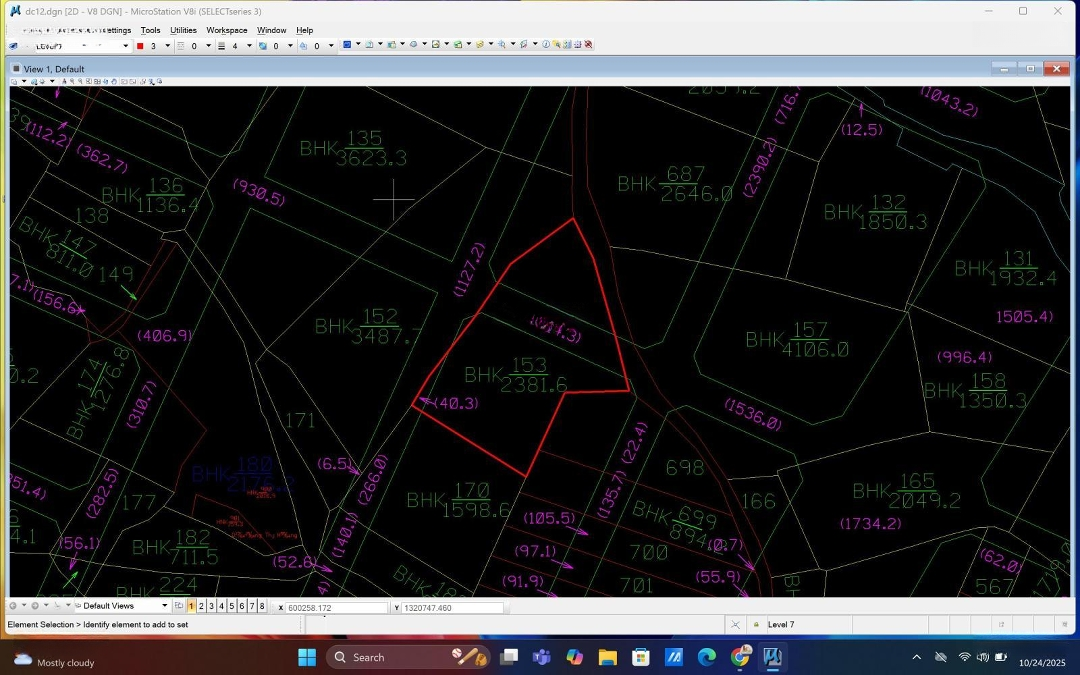
Task: Click the Utilities menu
Action: [183, 30]
